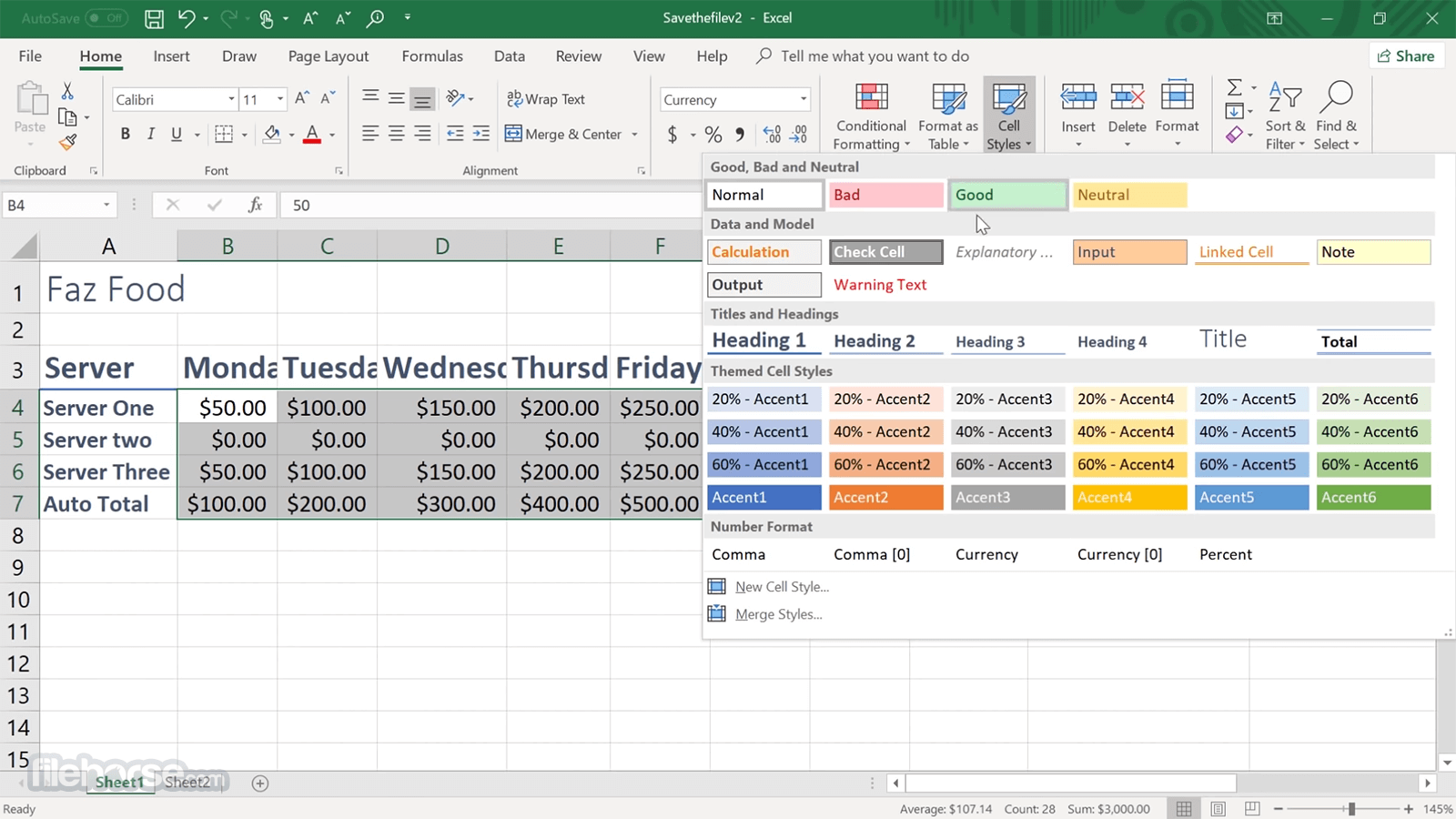The height and width of the screenshot is (819, 1456).
Task: Click Increase Decimal icon
Action: click(772, 135)
